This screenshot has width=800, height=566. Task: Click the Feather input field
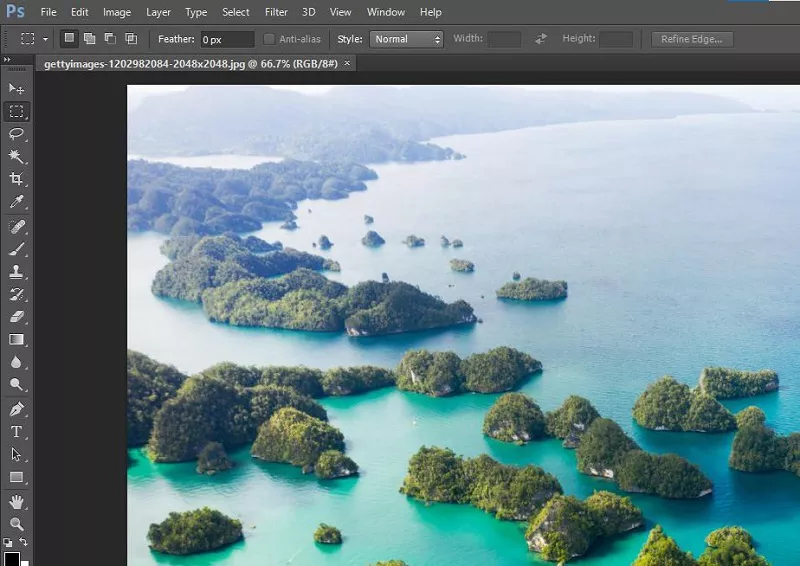pos(226,39)
